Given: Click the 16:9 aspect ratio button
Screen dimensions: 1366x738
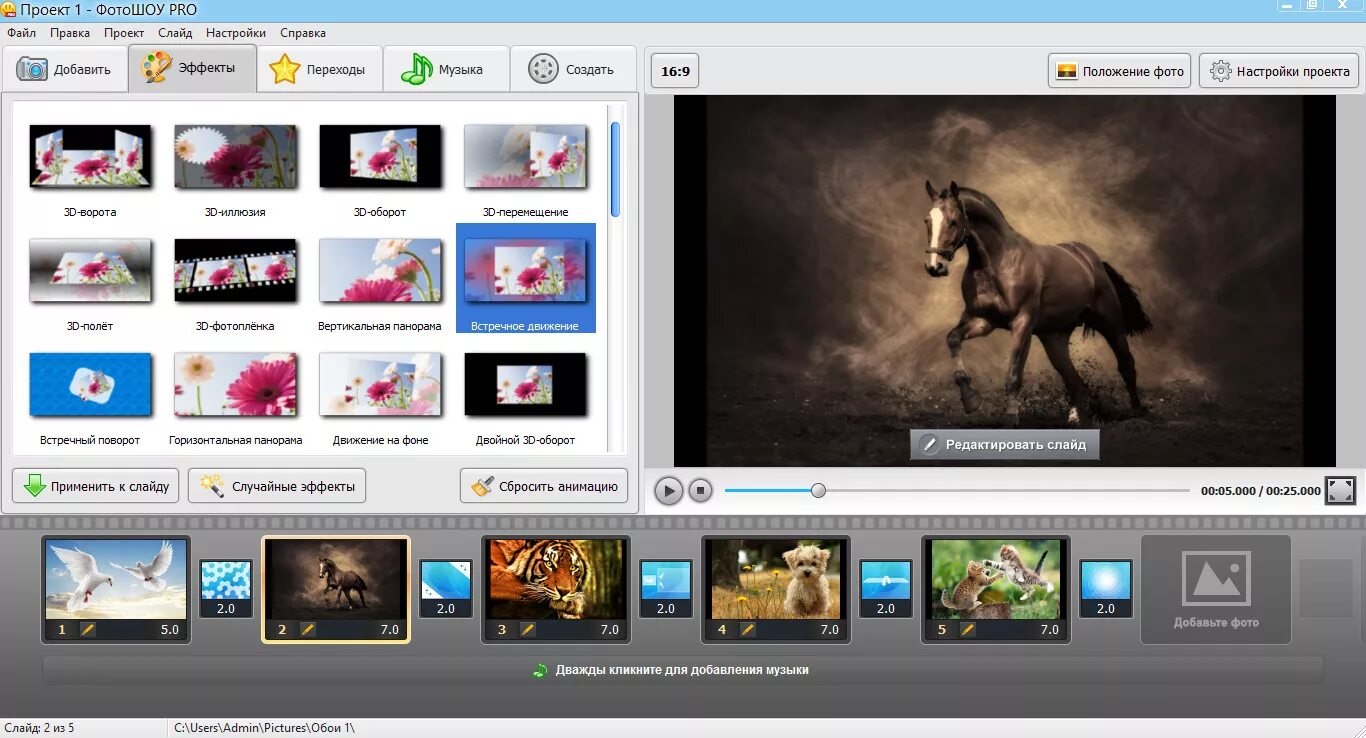Looking at the screenshot, I should coord(675,71).
